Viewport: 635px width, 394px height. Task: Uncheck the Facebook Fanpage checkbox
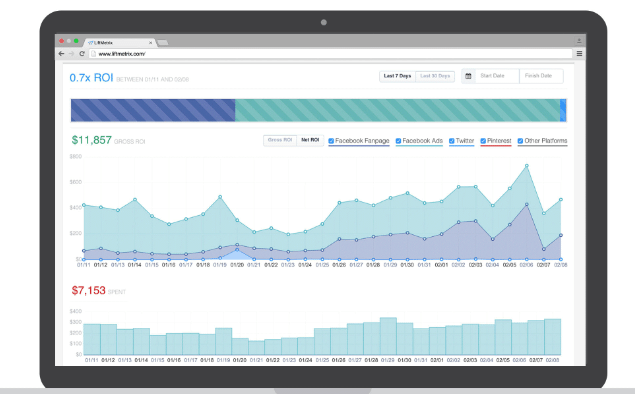(331, 141)
